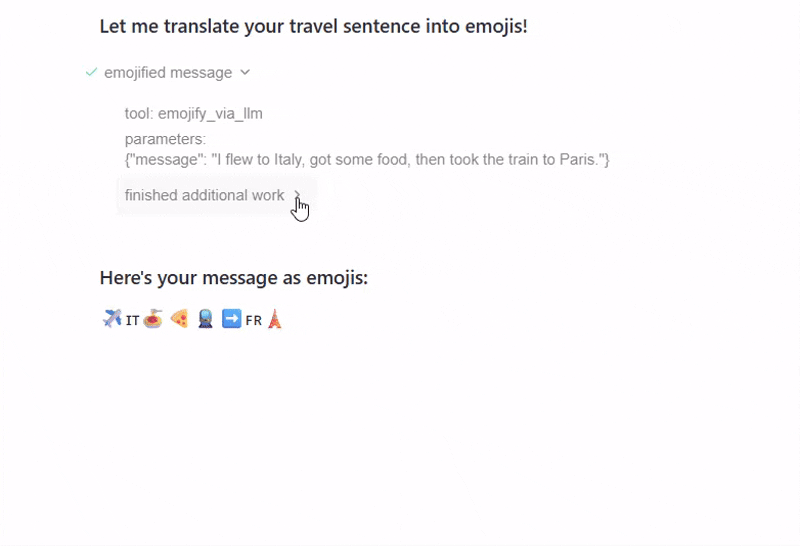The height and width of the screenshot is (546, 800).
Task: Click the pizza slice emoji
Action: 180,320
